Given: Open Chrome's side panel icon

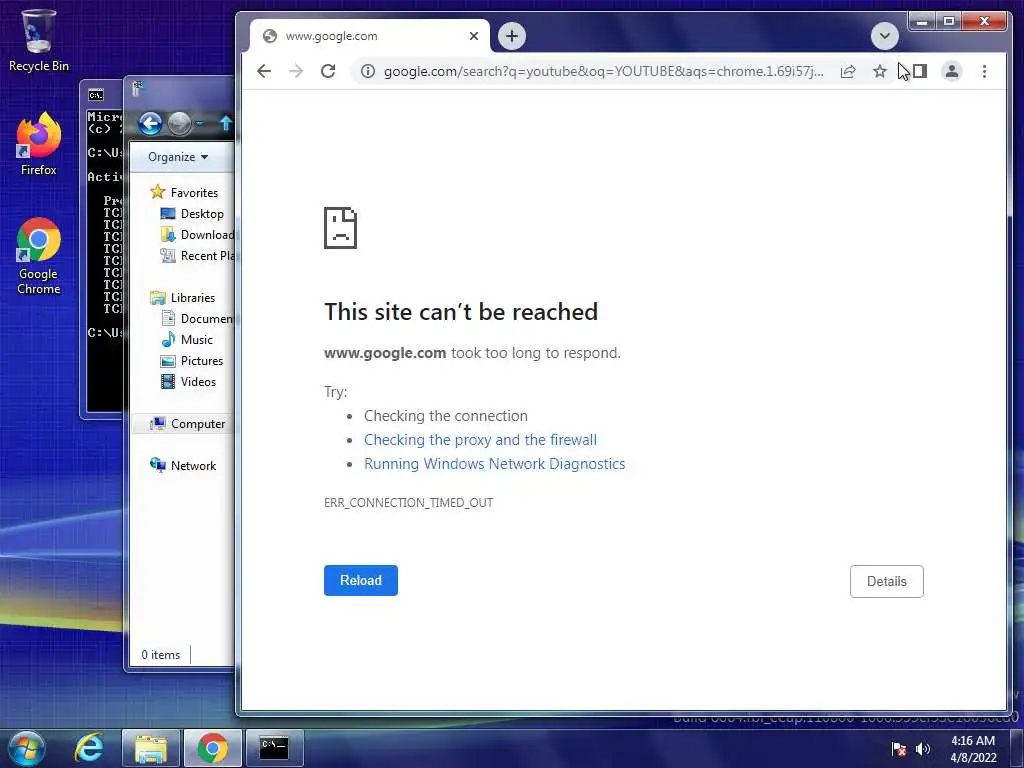Looking at the screenshot, I should tap(920, 71).
